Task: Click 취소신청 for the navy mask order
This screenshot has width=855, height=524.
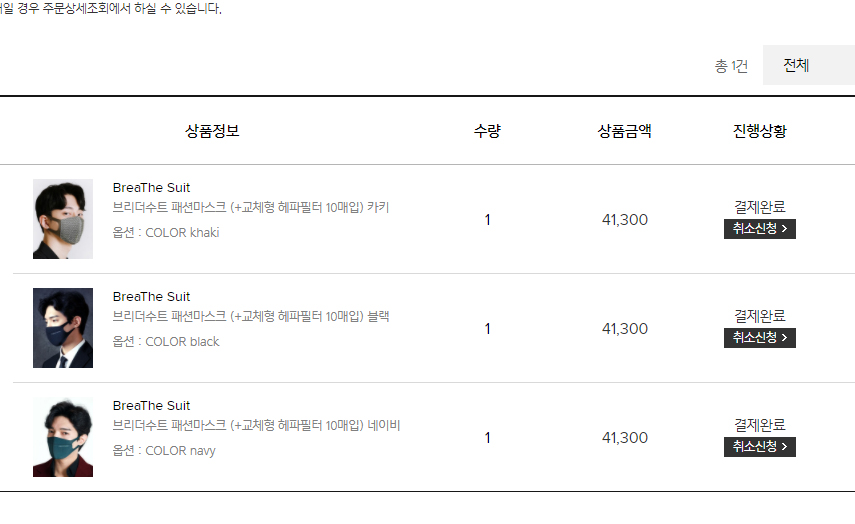Action: (x=759, y=447)
